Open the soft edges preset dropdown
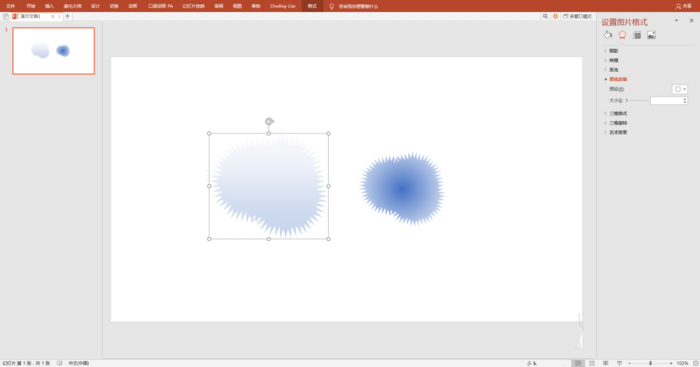Viewport: 700px width, 367px height. [x=680, y=89]
